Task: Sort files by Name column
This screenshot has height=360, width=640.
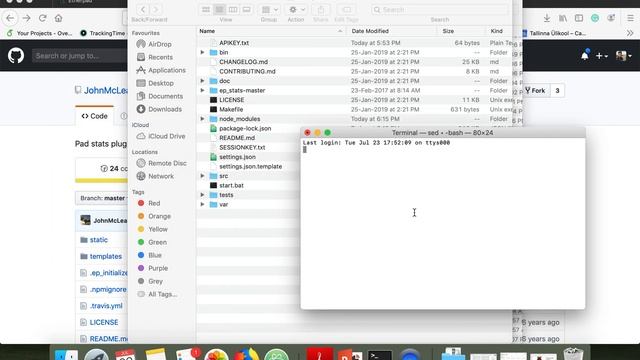Action: [271, 31]
